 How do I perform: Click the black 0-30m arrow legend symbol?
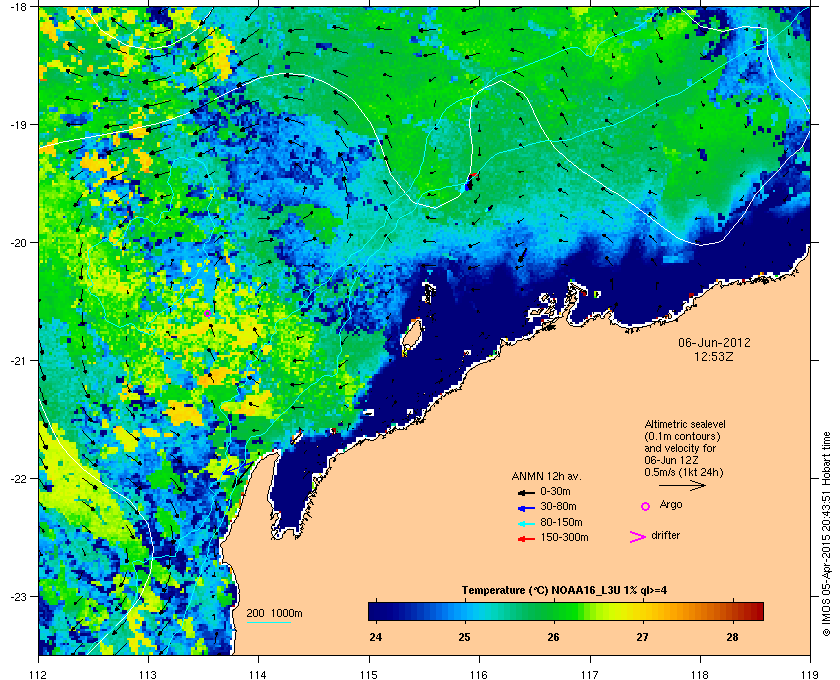click(526, 492)
